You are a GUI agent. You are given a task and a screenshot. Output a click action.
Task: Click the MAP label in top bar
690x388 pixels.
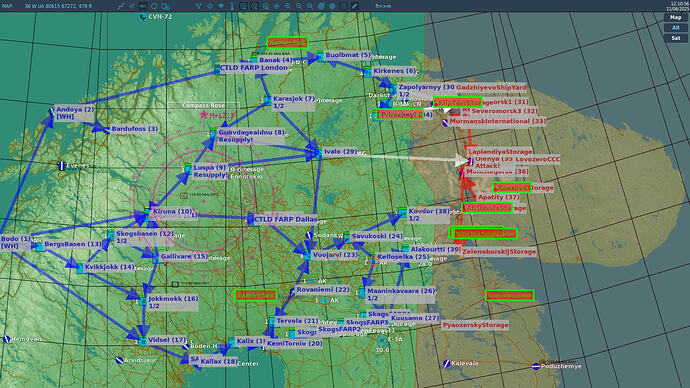[x=7, y=6]
